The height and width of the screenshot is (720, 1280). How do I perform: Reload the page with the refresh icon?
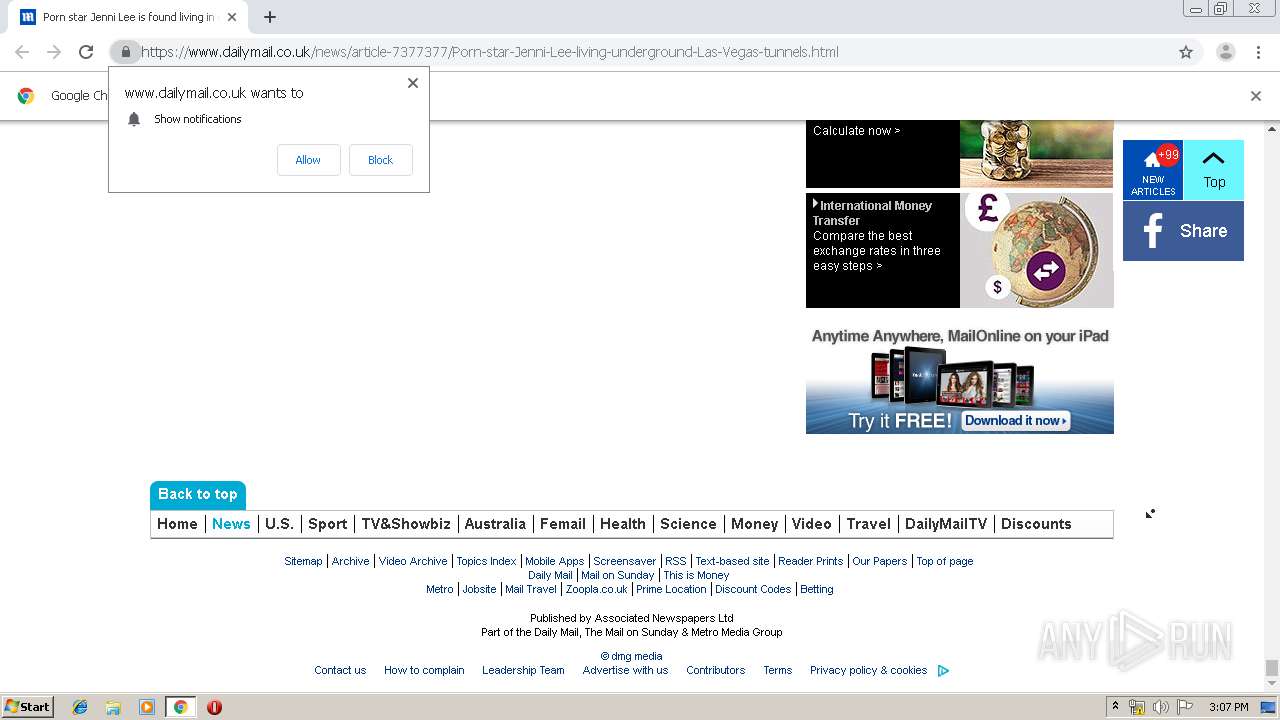86,52
